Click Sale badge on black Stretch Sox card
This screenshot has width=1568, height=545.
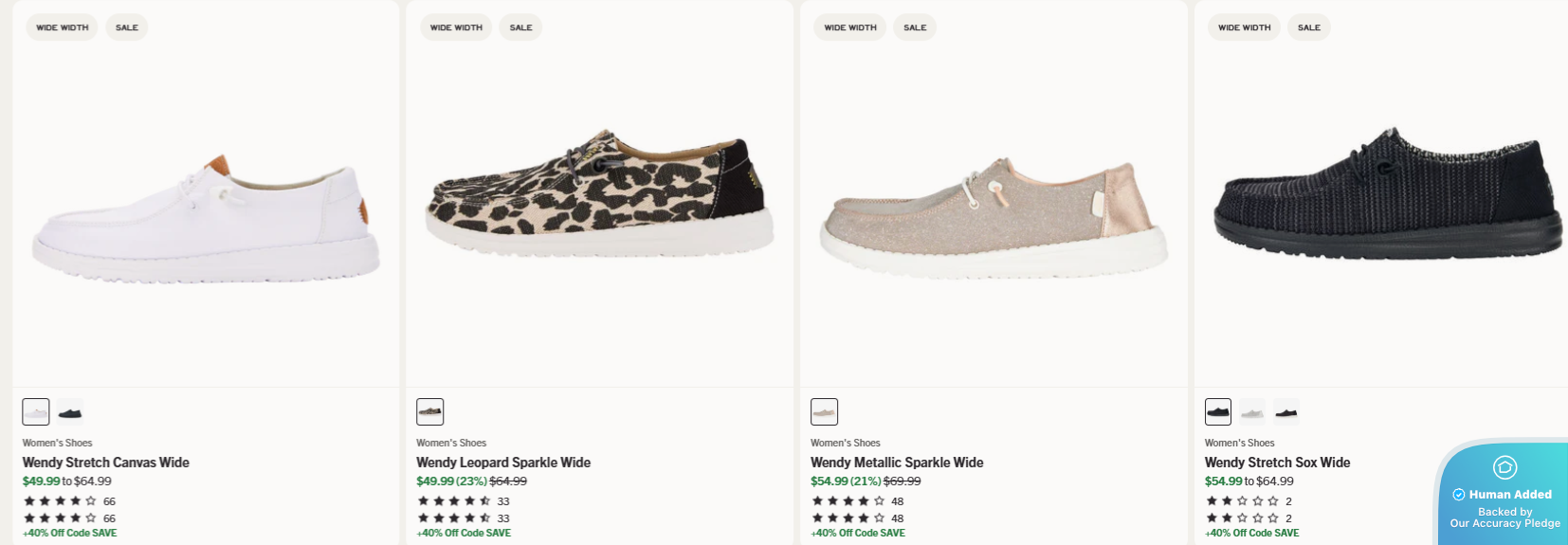pyautogui.click(x=1309, y=27)
